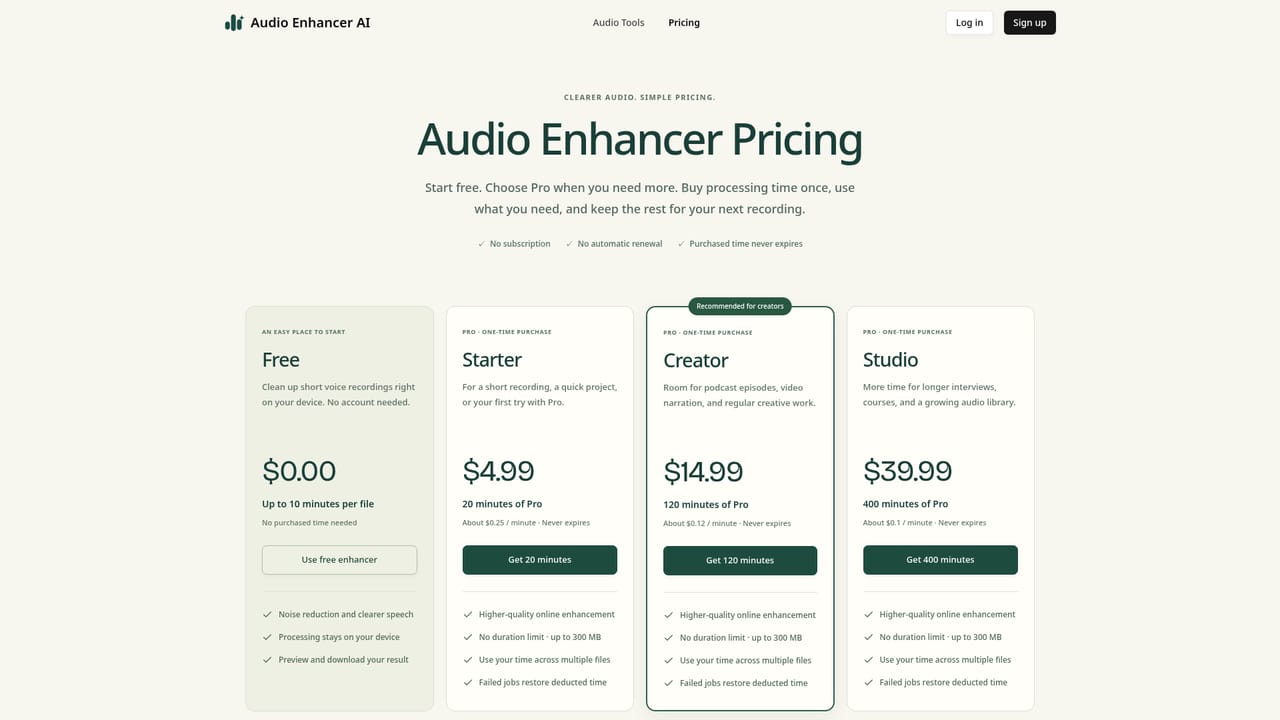Click "No purchased time needed" note
This screenshot has height=720, width=1280.
[309, 523]
